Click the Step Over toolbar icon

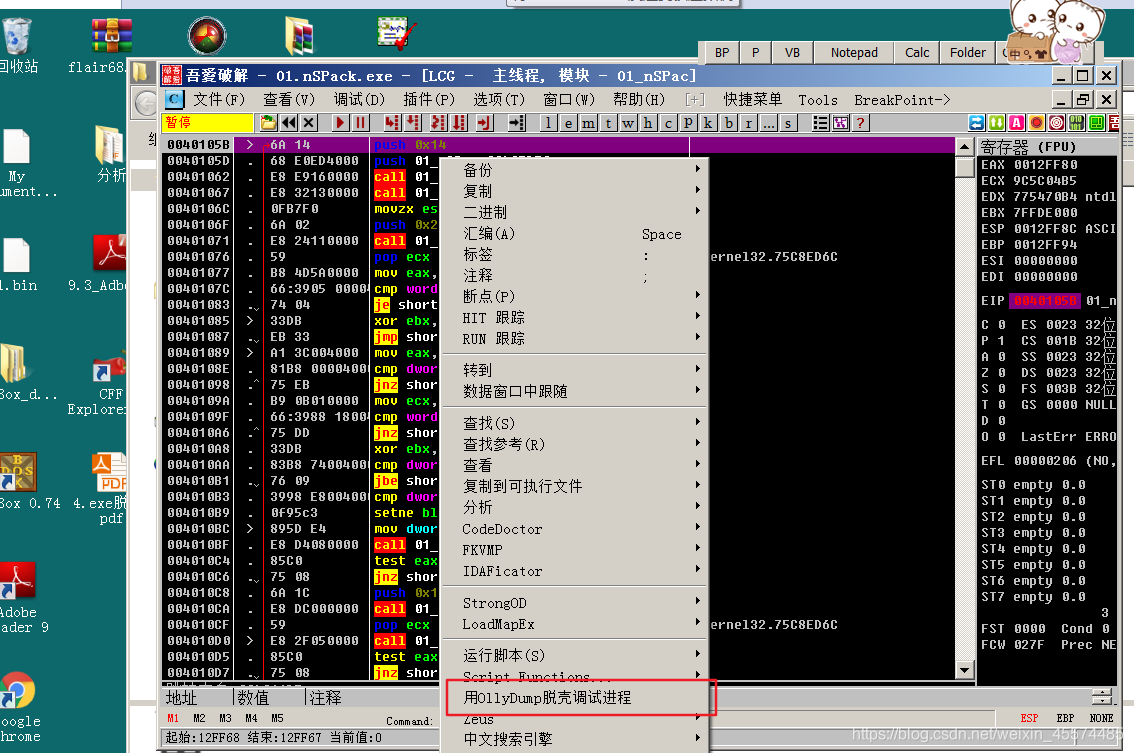point(412,123)
